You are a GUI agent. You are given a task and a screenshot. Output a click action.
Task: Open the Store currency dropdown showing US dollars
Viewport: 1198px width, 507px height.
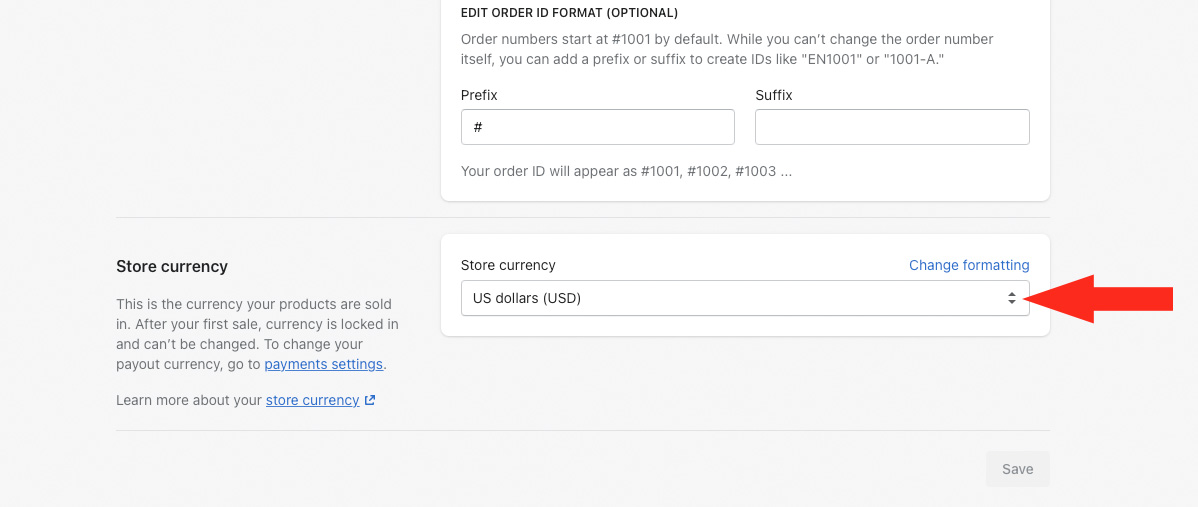pyautogui.click(x=745, y=299)
